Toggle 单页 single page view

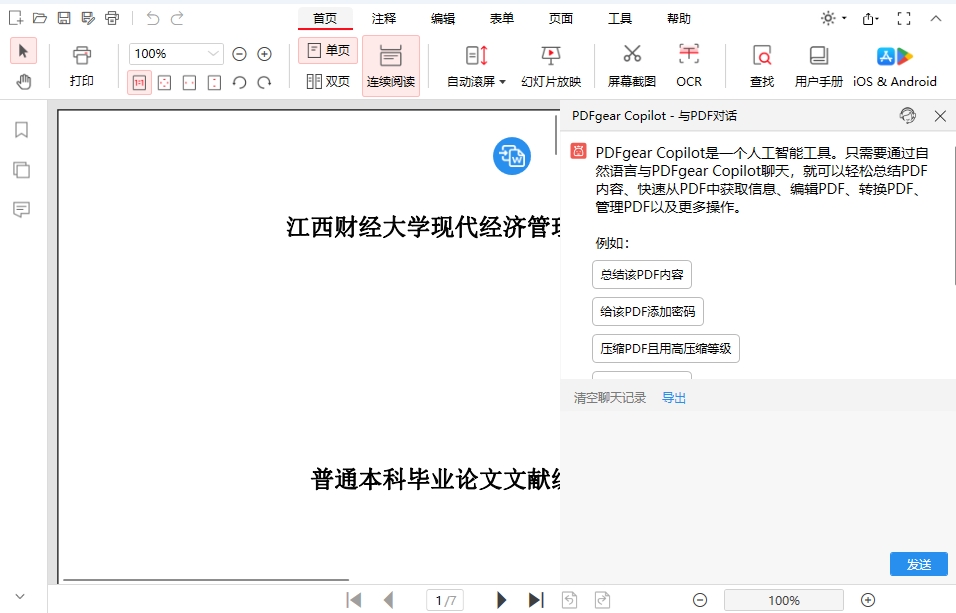(327, 50)
